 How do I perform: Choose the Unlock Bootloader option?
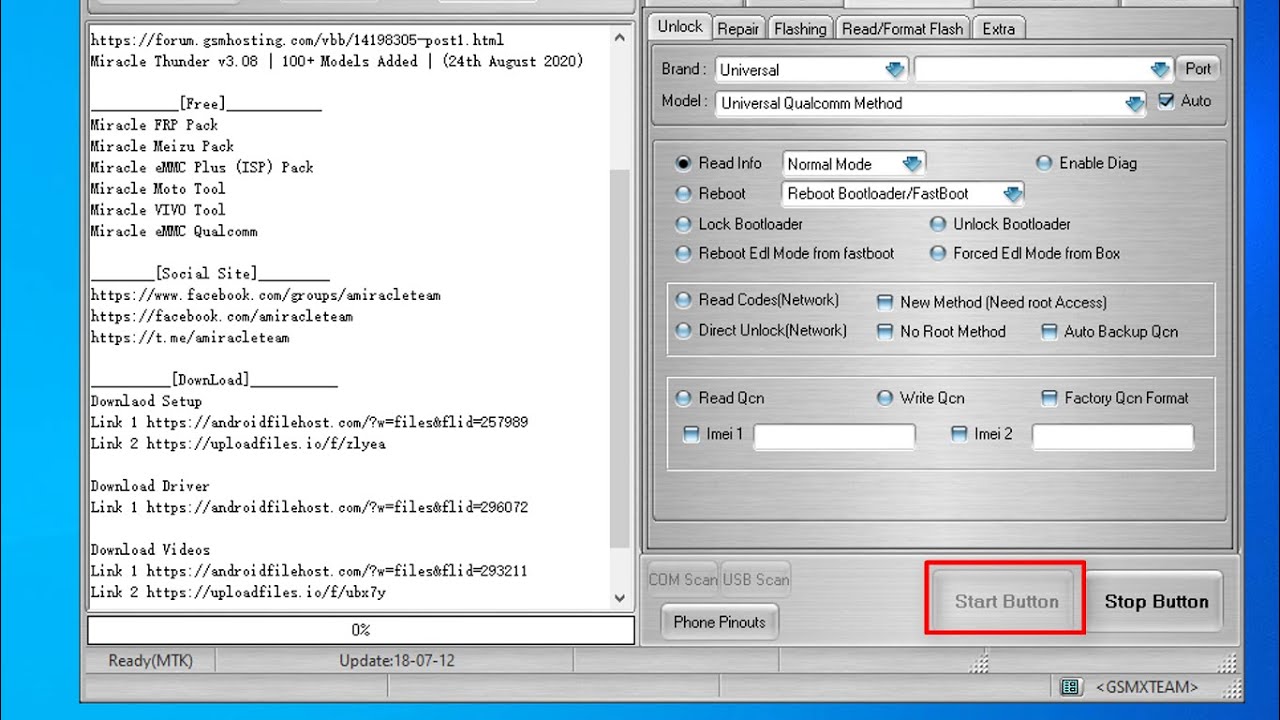click(x=938, y=224)
